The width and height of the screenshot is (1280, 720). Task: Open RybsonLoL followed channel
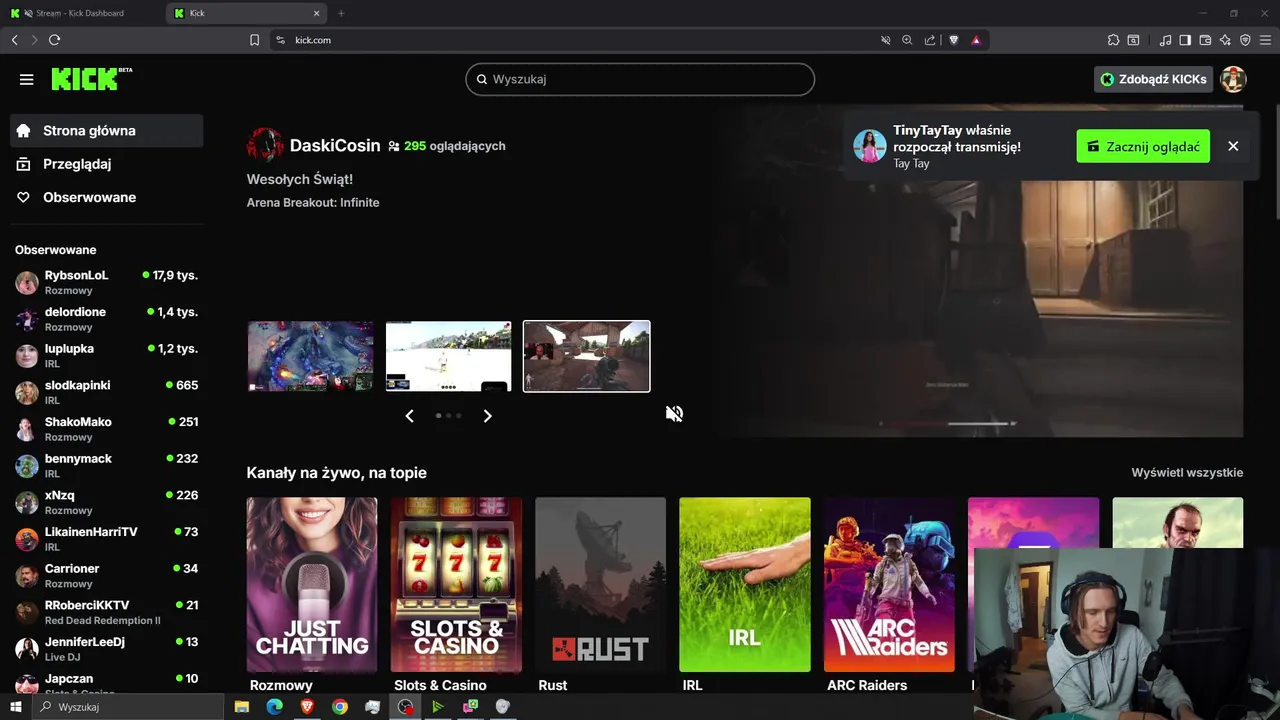point(107,282)
